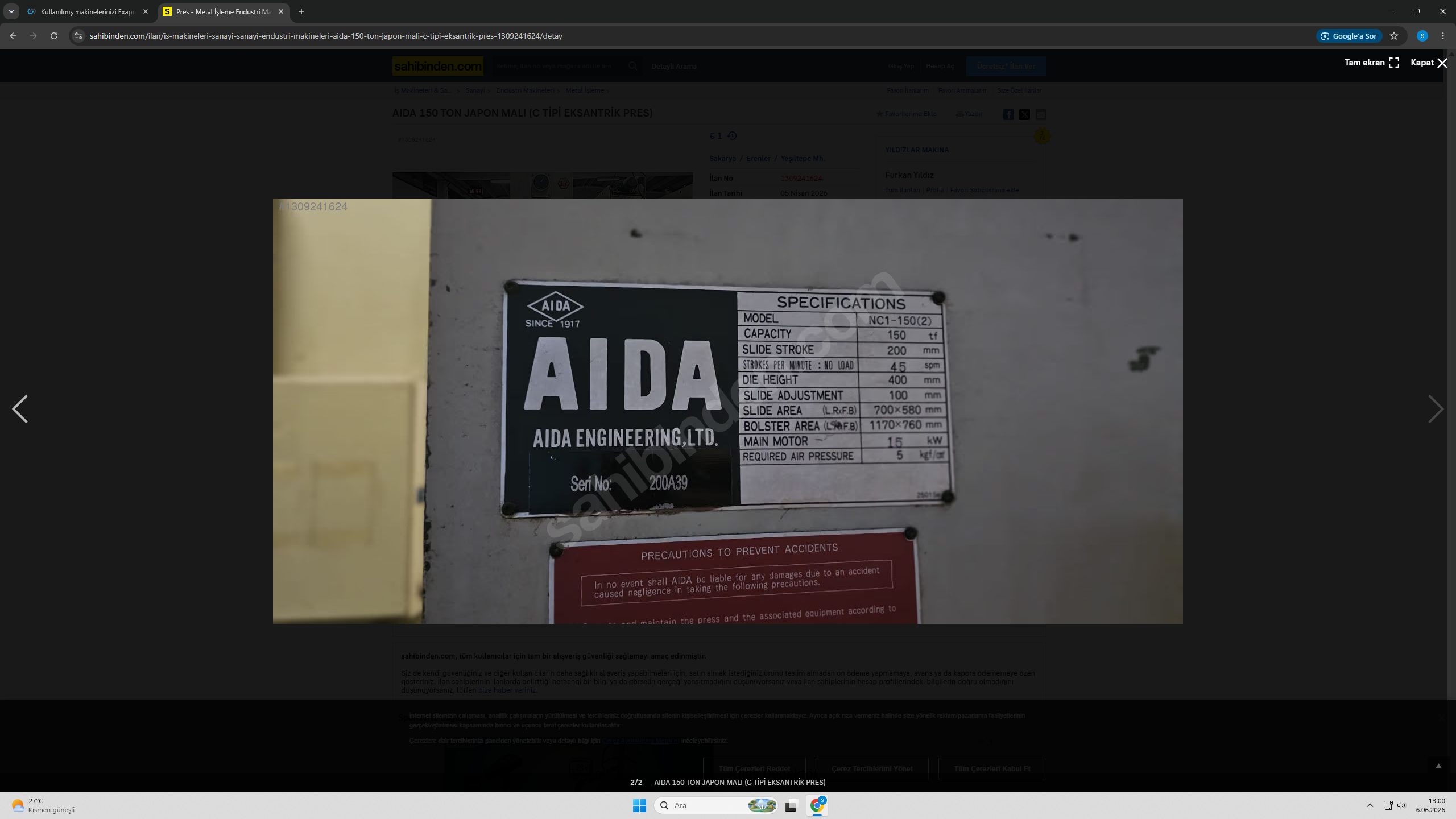Screen dimensions: 1456x819
Task: Click the taskbar Ara search box
Action: click(717, 805)
